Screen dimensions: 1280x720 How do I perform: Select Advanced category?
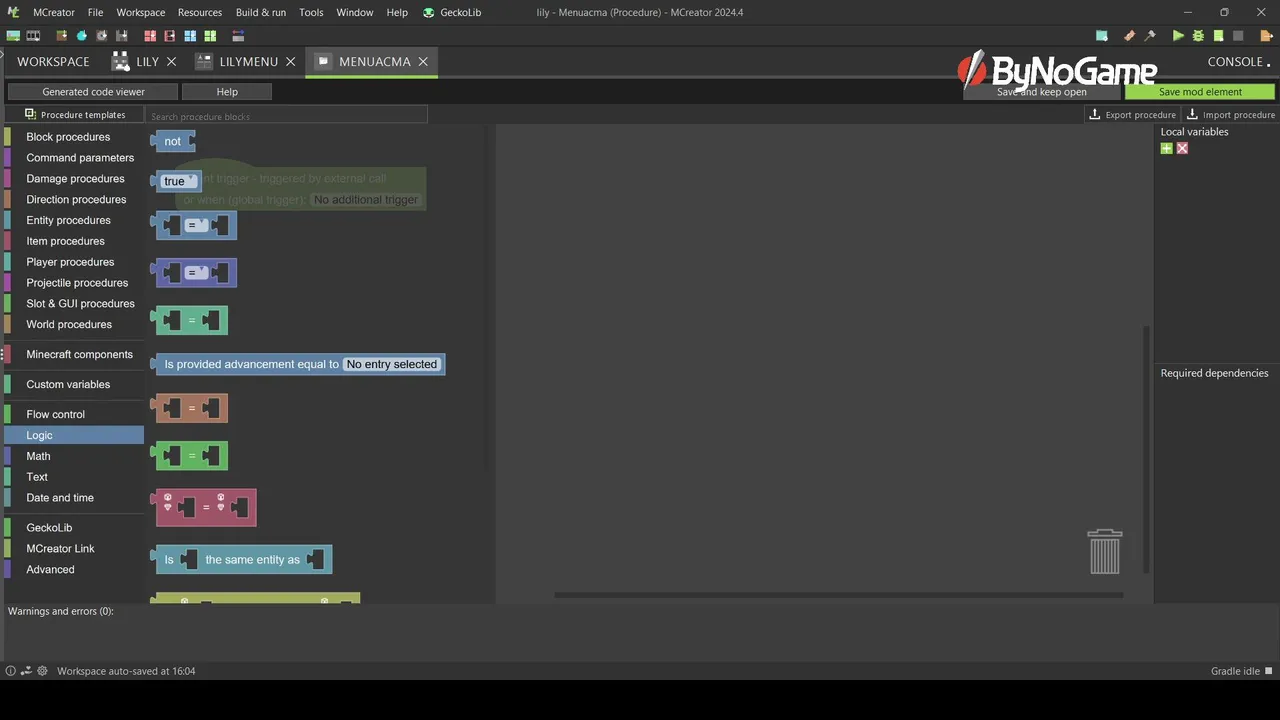74,570
